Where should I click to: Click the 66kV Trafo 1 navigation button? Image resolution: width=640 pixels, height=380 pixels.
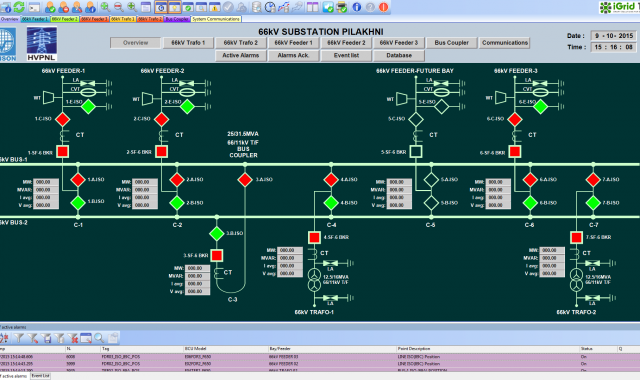tap(188, 43)
